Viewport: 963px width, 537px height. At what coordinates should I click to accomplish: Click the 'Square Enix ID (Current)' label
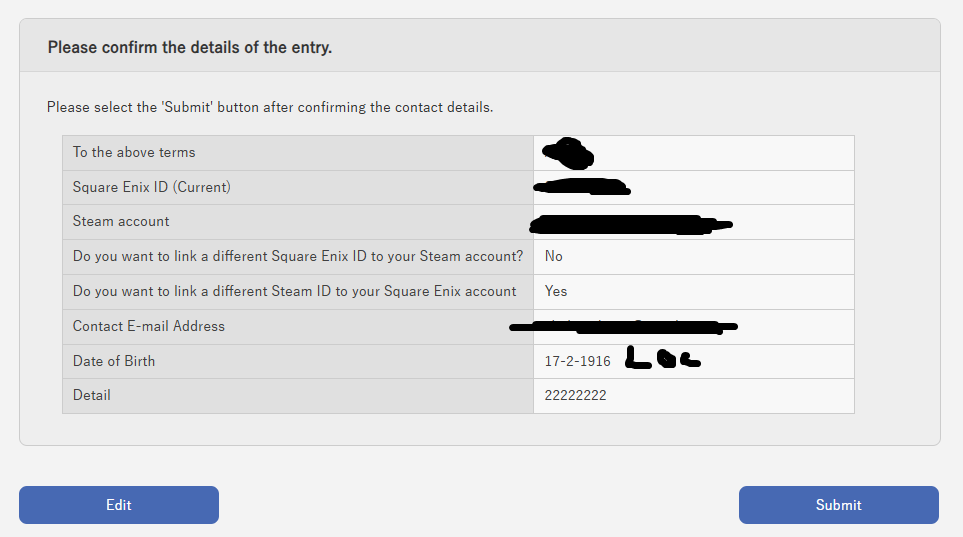coord(152,187)
